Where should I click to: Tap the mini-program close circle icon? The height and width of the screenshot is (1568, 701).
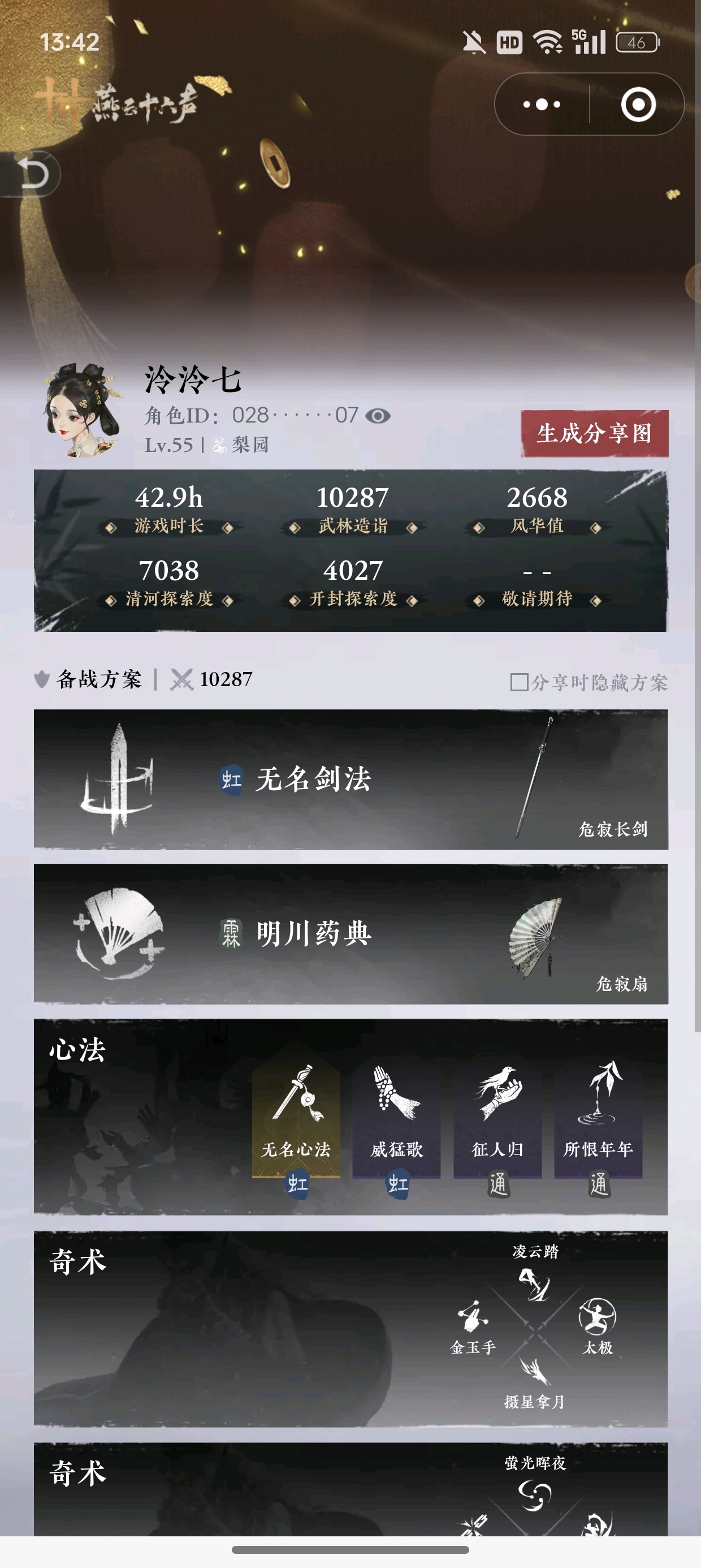(x=638, y=104)
